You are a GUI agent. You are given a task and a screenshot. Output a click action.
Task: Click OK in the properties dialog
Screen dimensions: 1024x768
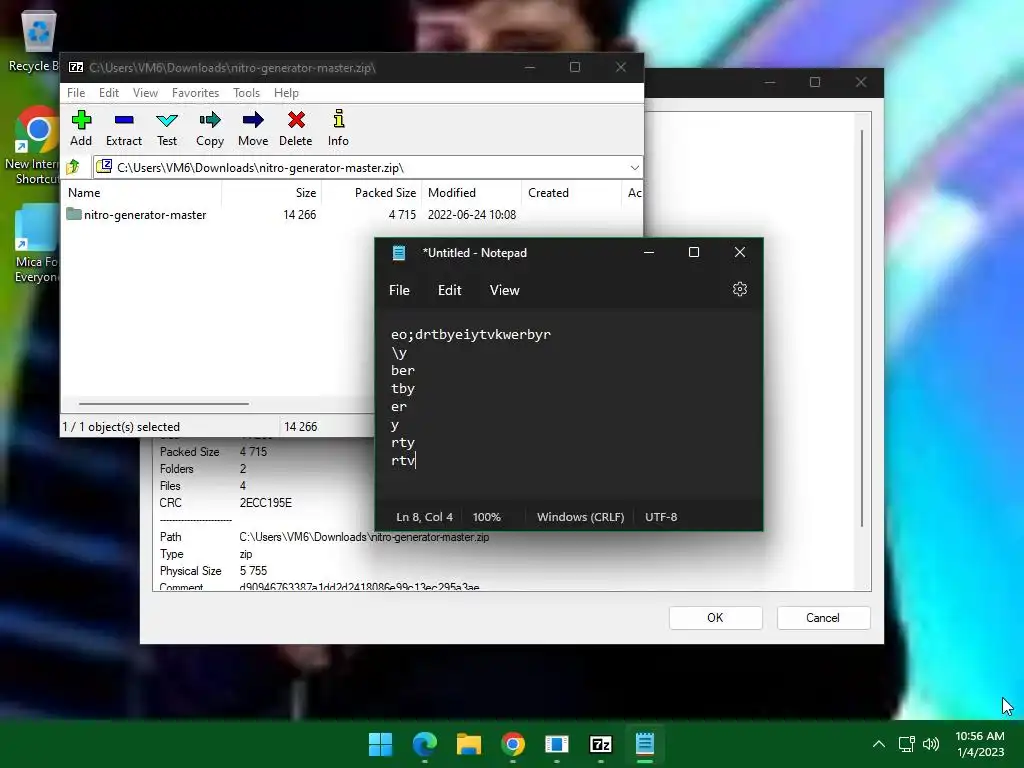click(715, 618)
